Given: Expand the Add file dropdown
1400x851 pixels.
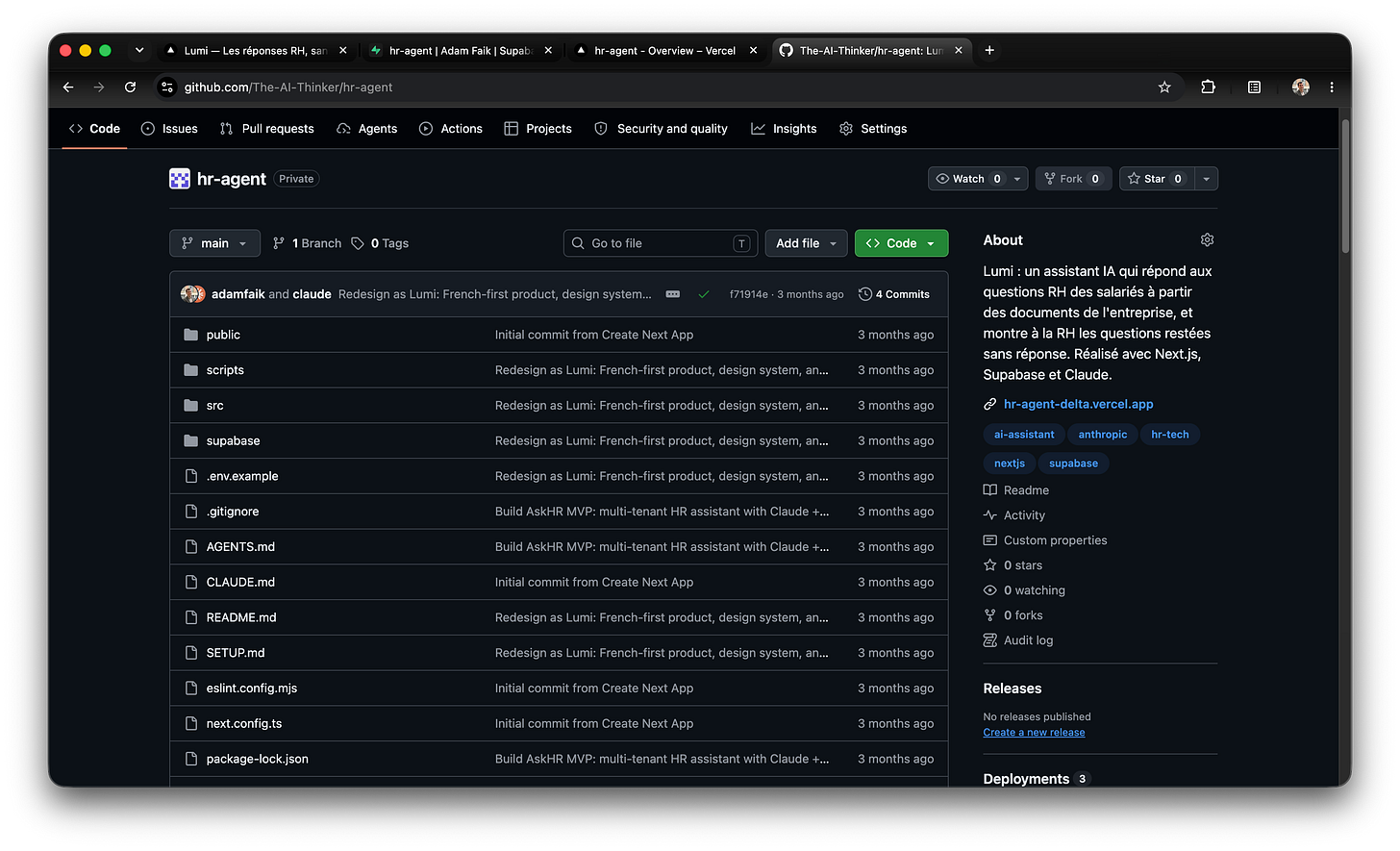Looking at the screenshot, I should pyautogui.click(x=806, y=243).
